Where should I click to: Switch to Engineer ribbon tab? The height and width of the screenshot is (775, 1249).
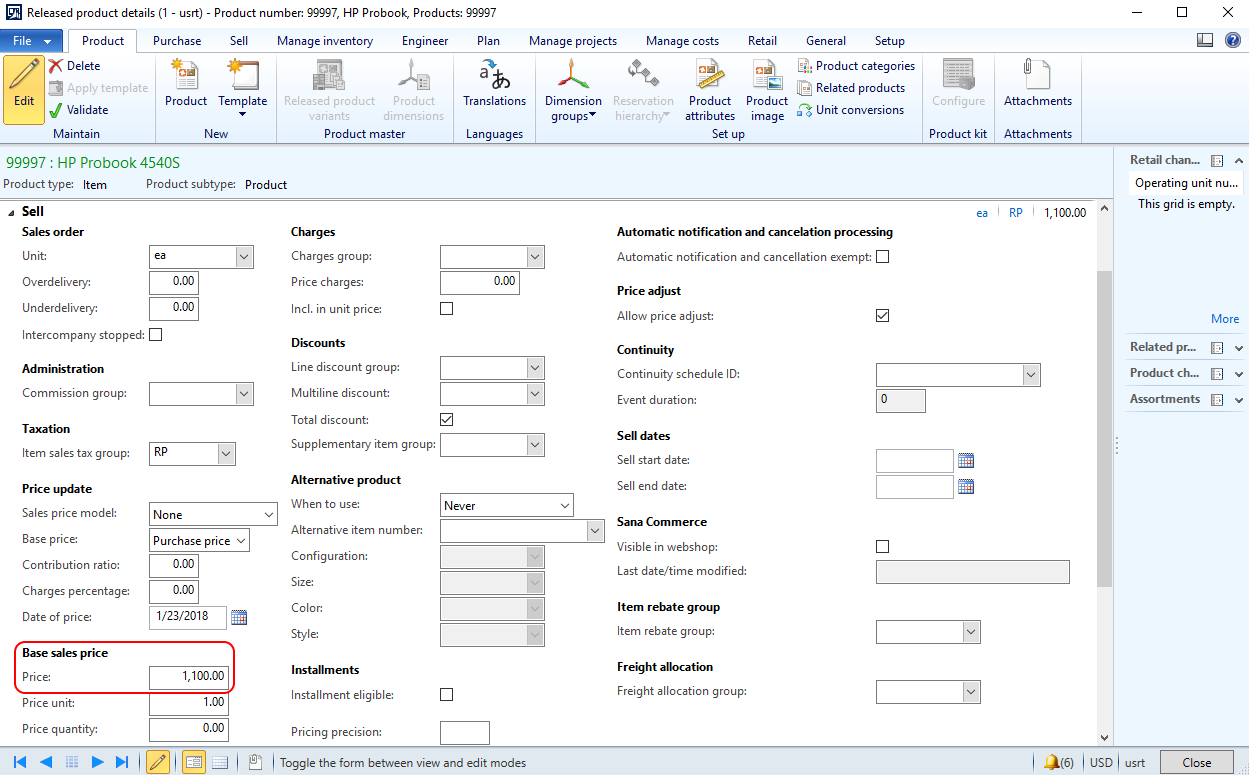point(425,41)
